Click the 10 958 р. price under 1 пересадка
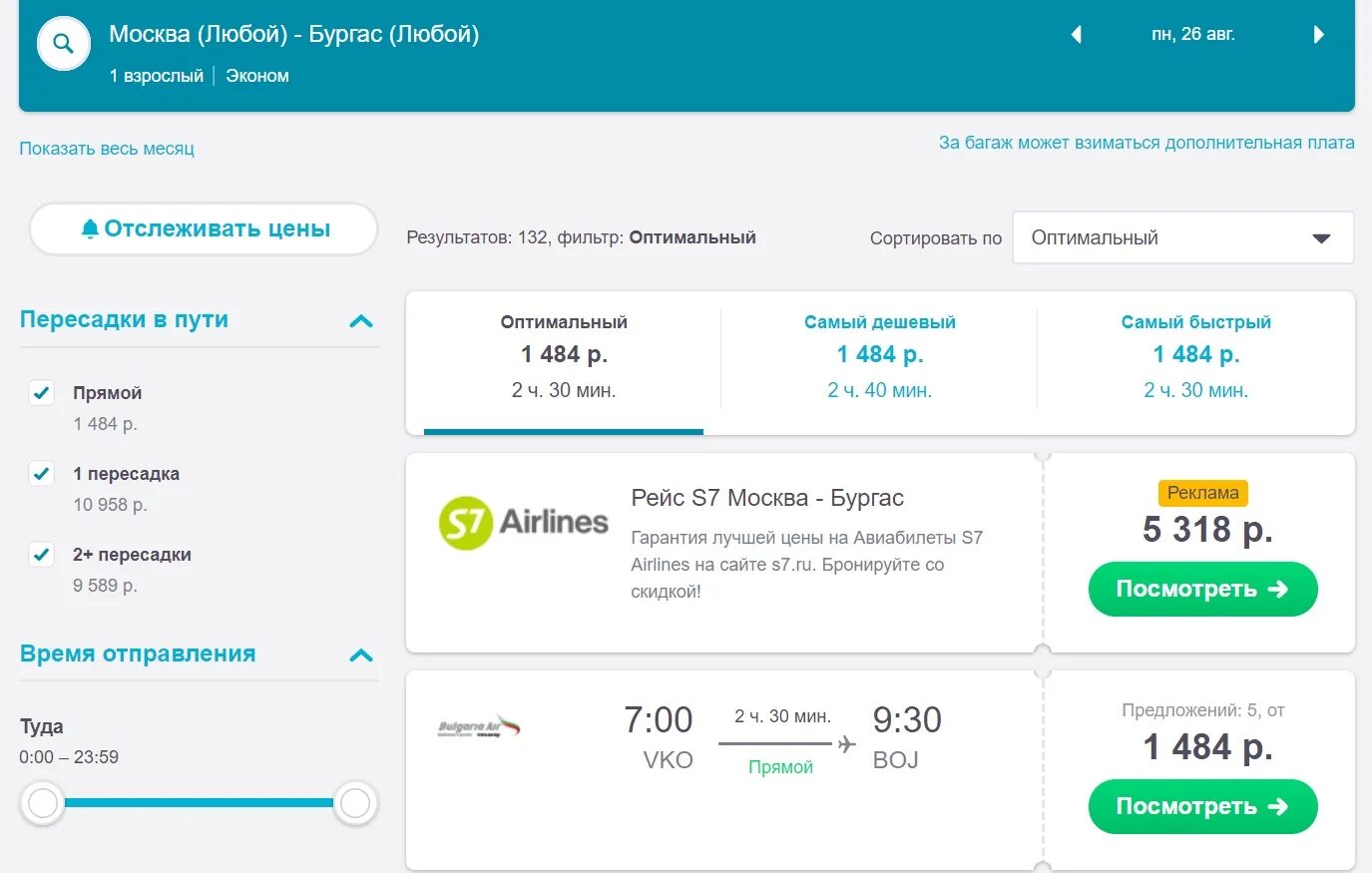 coord(110,505)
